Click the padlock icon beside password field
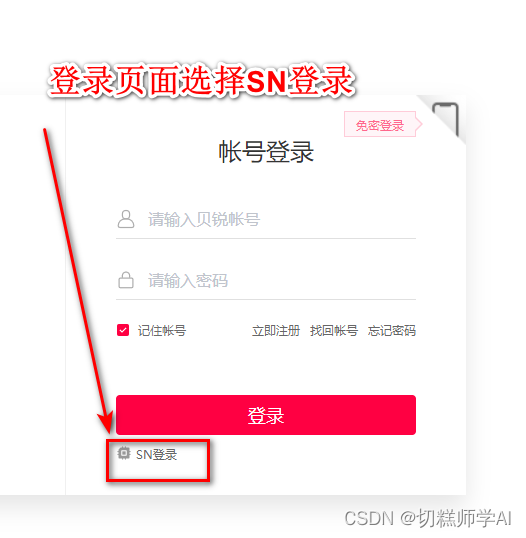This screenshot has width=526, height=538. 126,280
